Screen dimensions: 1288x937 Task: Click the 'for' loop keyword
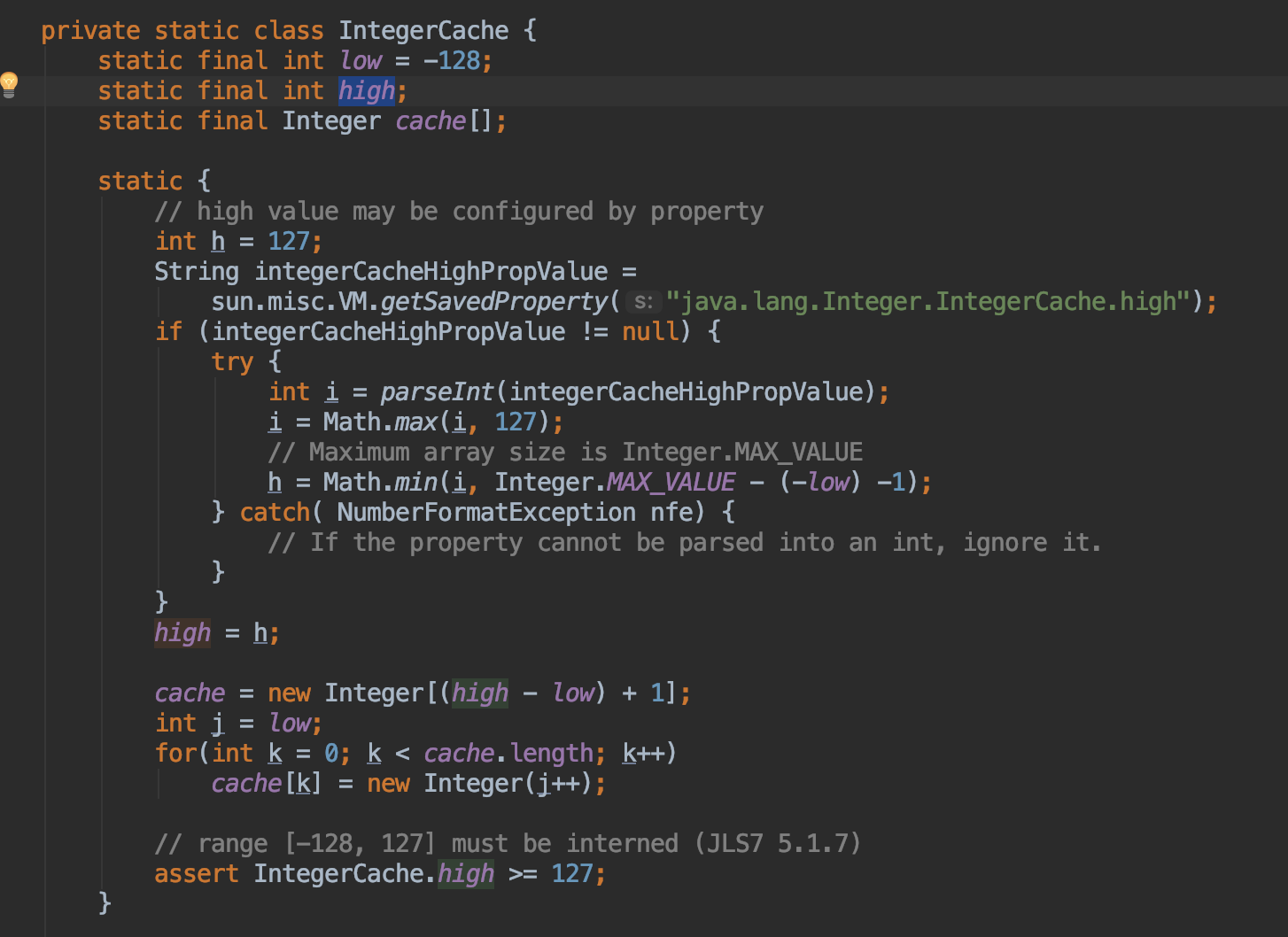[x=175, y=754]
